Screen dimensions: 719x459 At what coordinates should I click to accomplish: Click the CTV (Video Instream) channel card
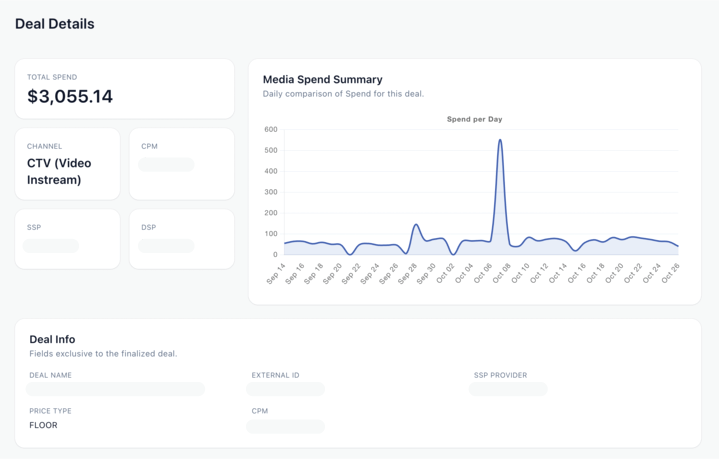click(x=67, y=164)
